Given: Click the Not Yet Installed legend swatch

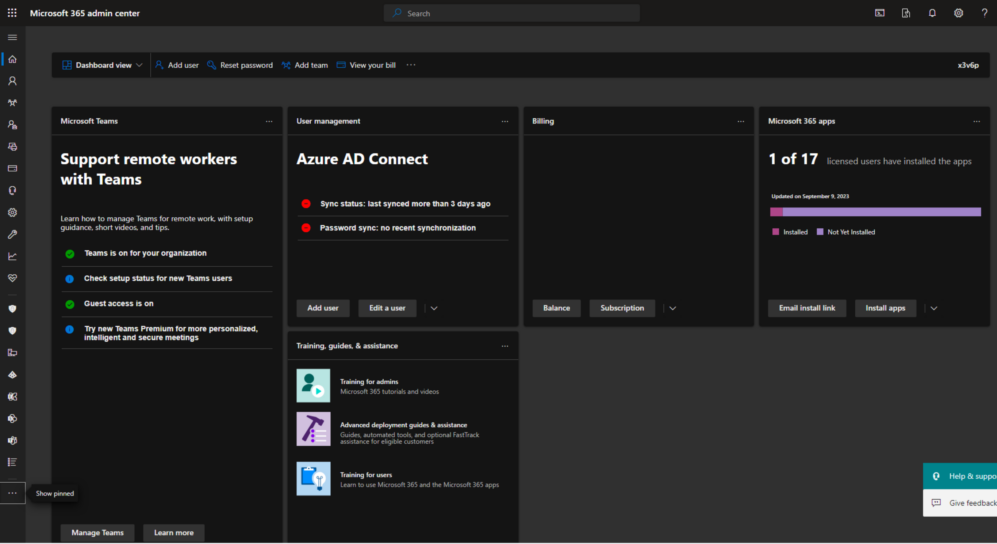Looking at the screenshot, I should pyautogui.click(x=820, y=232).
